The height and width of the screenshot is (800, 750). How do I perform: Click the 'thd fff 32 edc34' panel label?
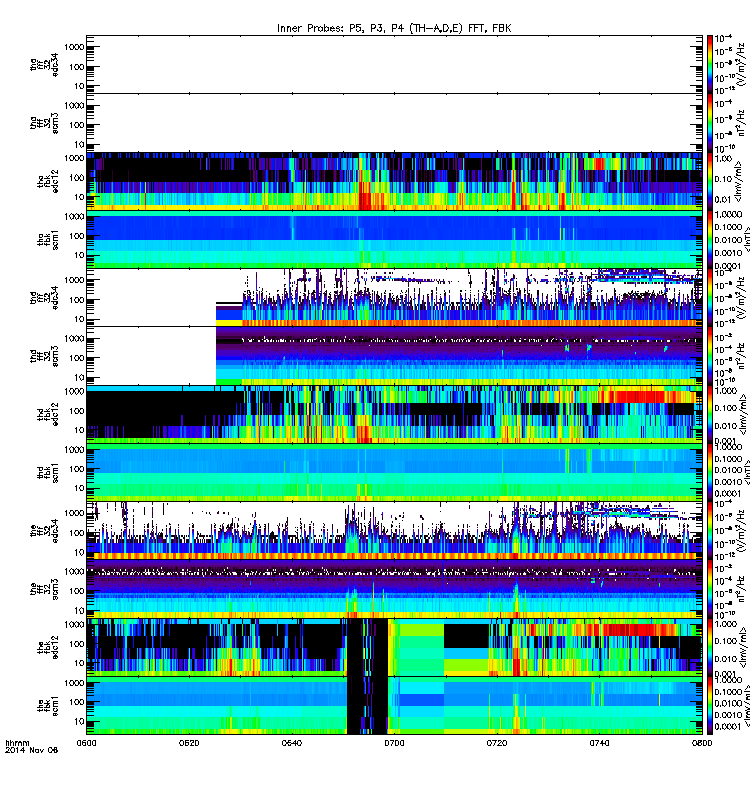pyautogui.click(x=44, y=297)
